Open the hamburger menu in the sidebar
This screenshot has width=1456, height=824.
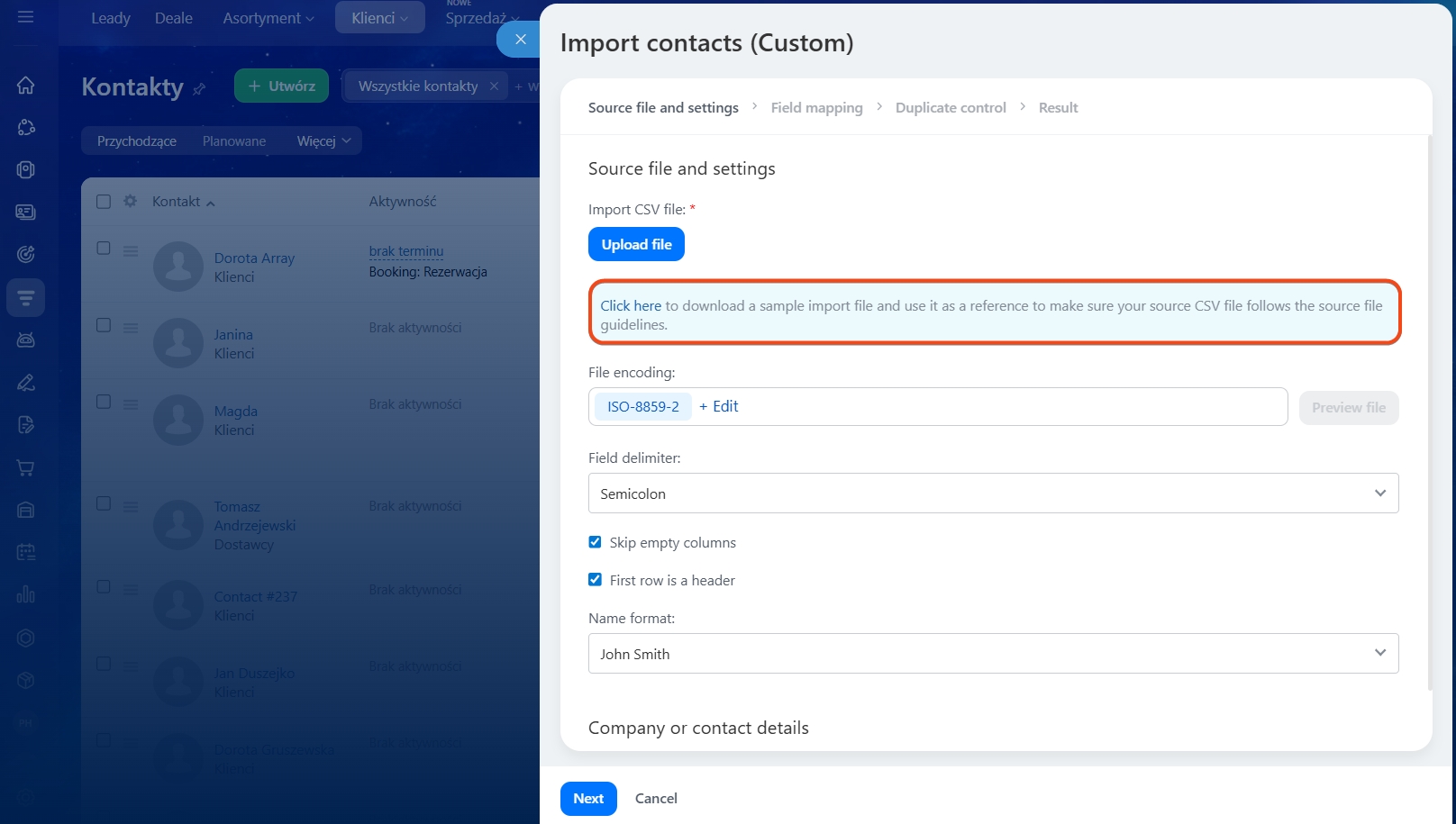25,17
